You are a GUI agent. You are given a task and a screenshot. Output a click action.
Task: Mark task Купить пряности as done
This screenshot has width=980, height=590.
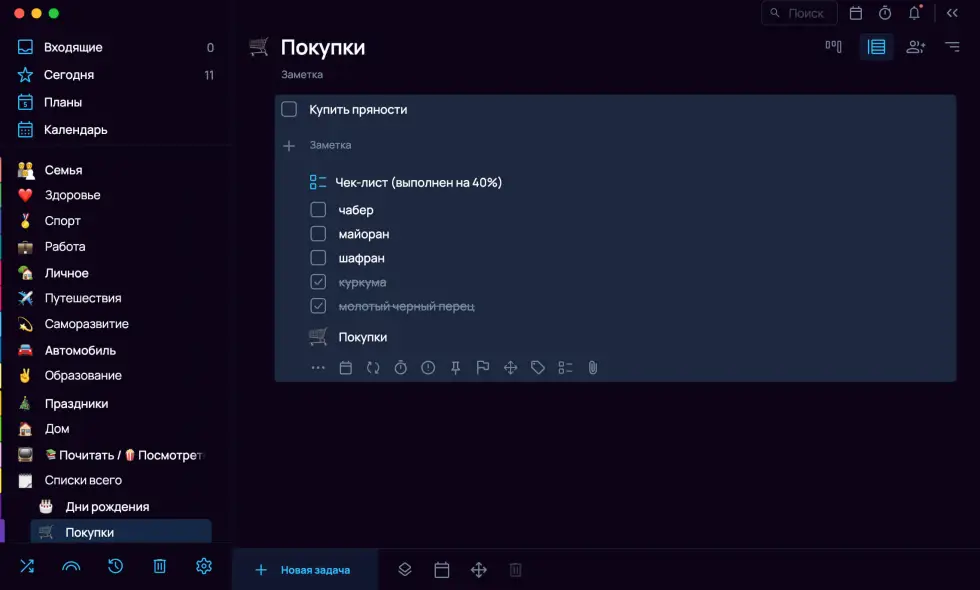point(289,110)
